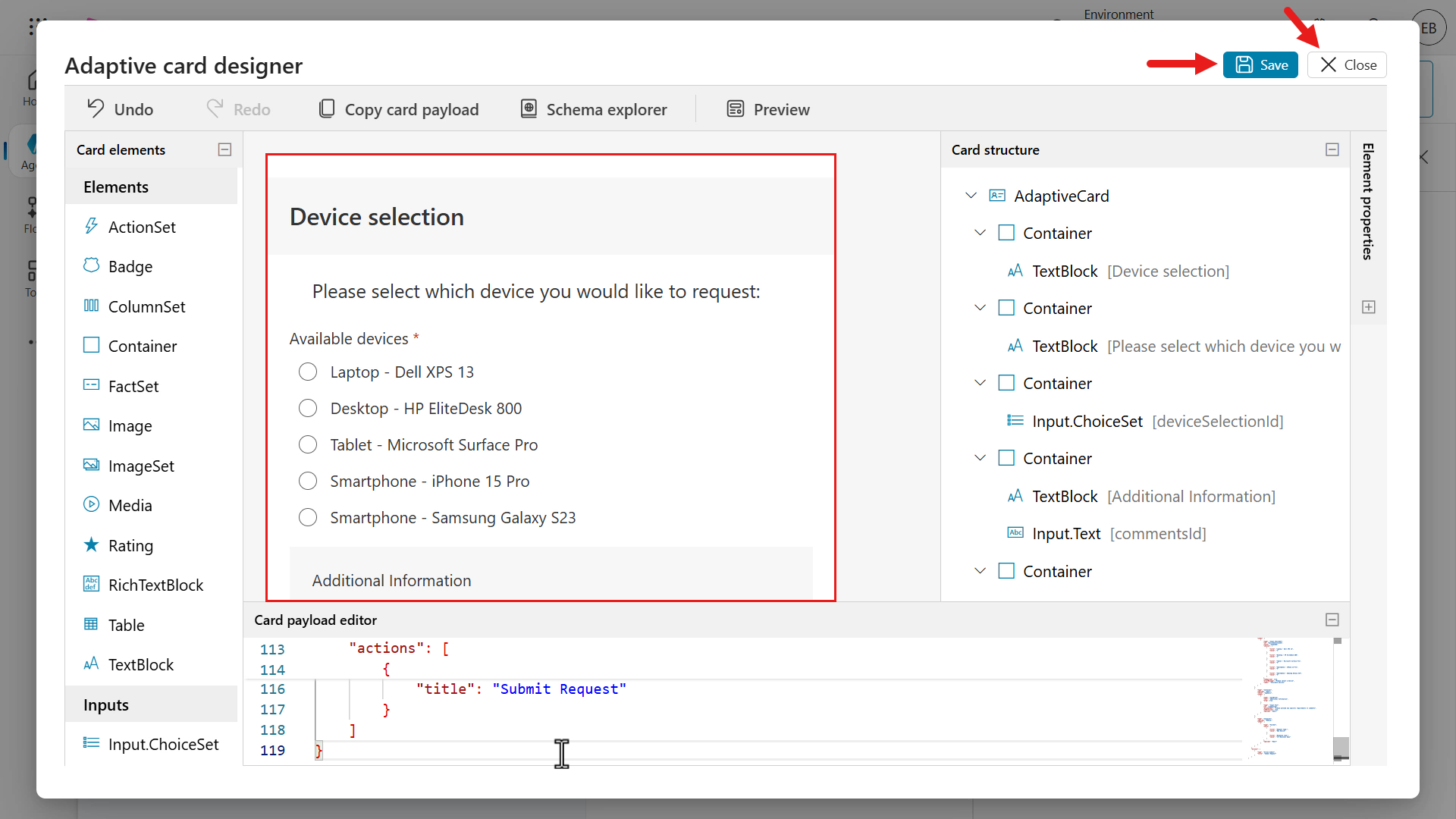
Task: Select the Media element icon
Action: [91, 504]
